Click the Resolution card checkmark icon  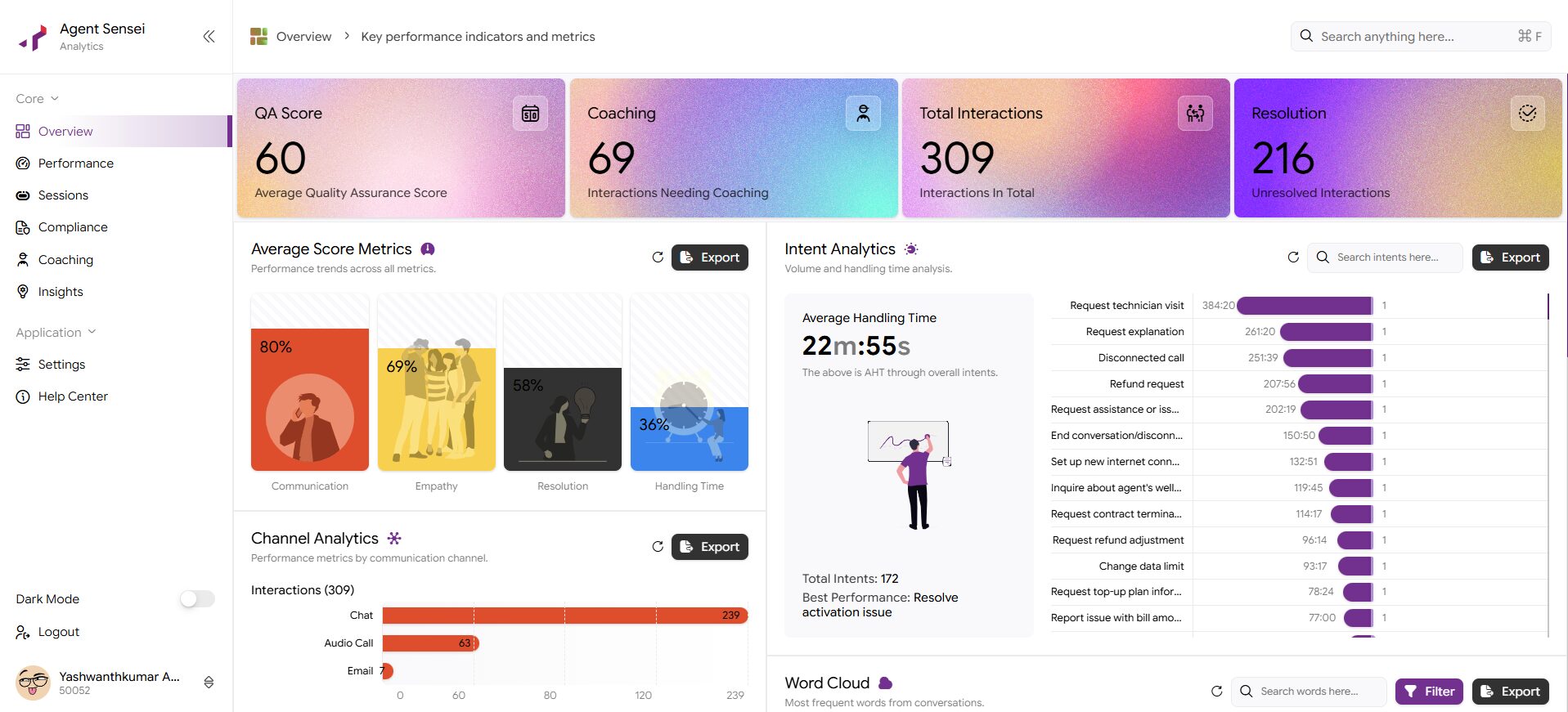pyautogui.click(x=1527, y=114)
